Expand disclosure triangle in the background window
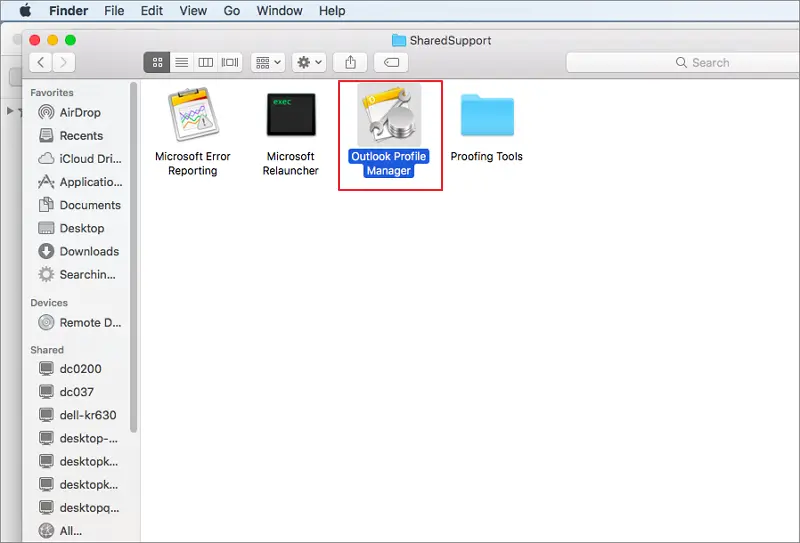The width and height of the screenshot is (800, 543). (10, 111)
